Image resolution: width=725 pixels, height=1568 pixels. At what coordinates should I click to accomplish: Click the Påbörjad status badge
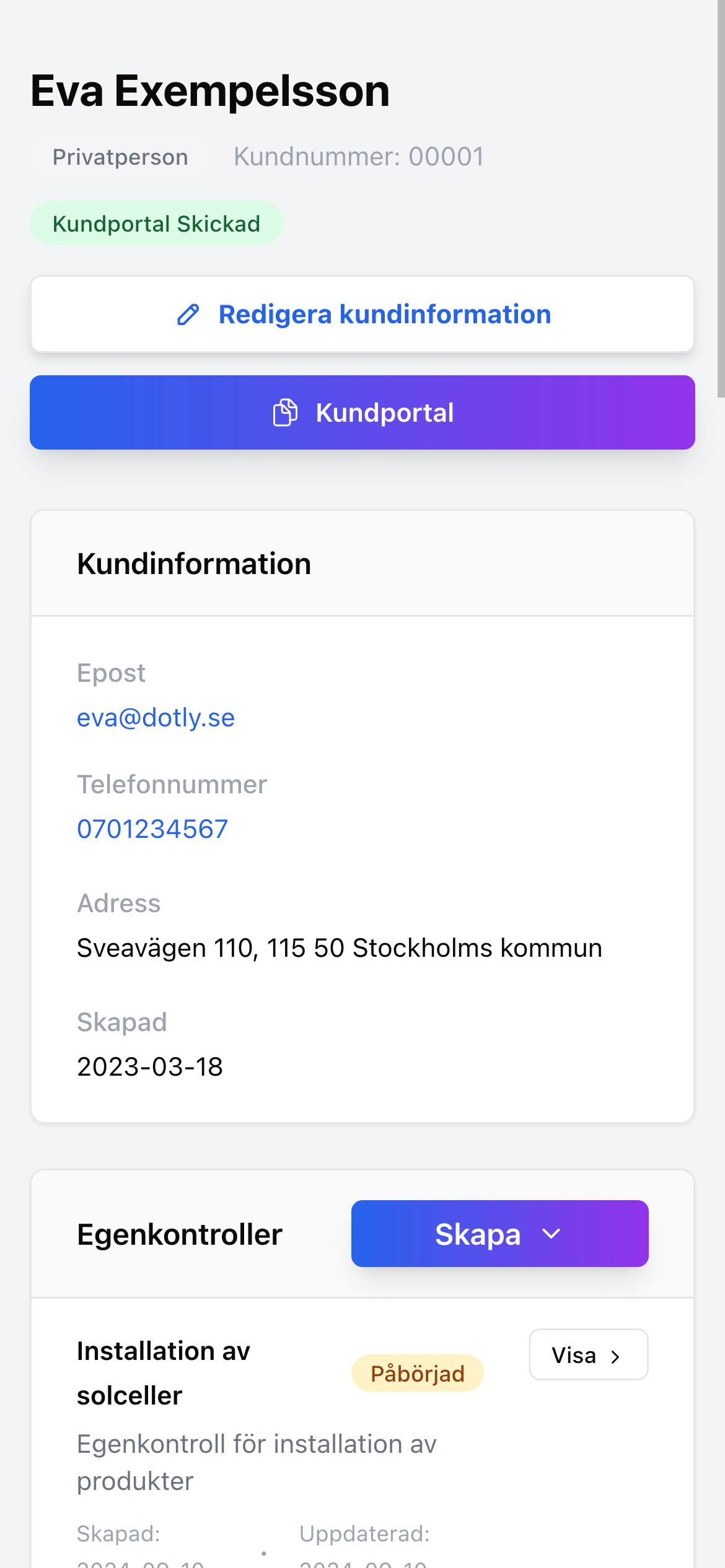417,1374
